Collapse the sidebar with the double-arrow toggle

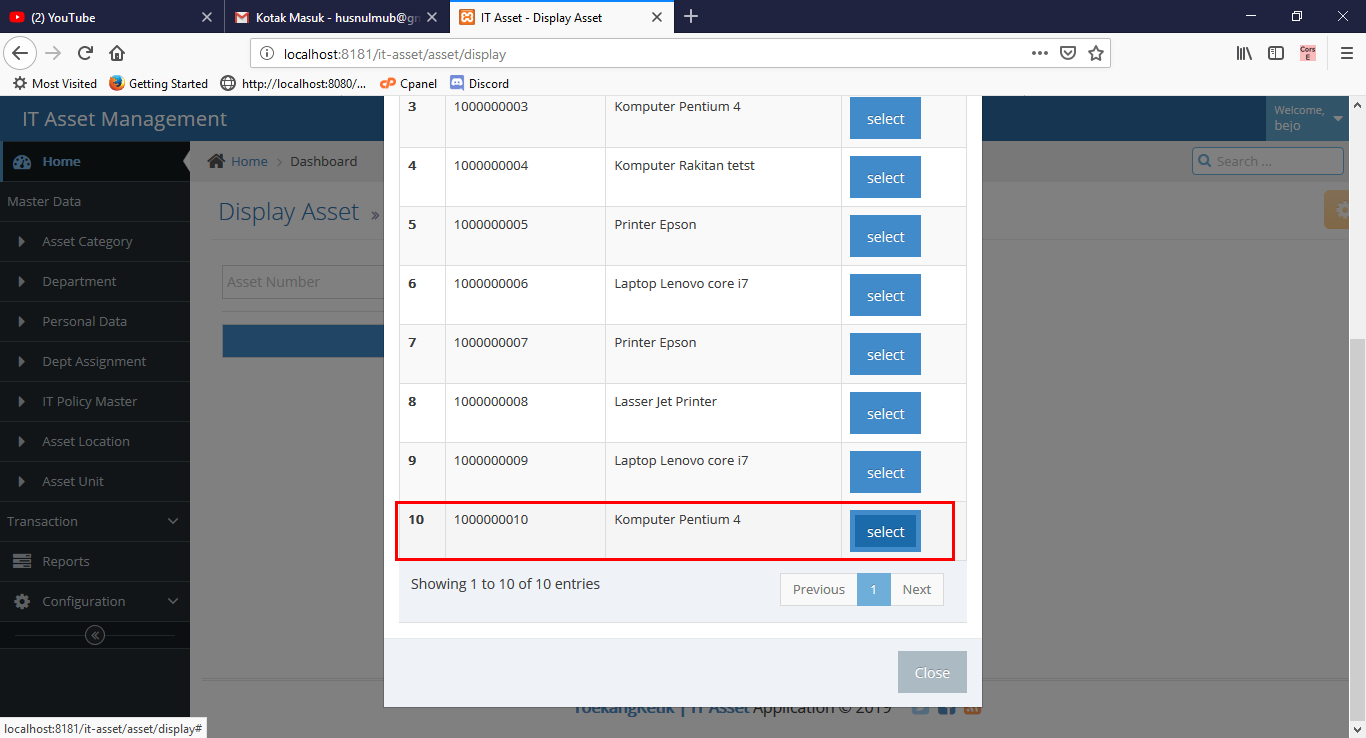(x=94, y=634)
